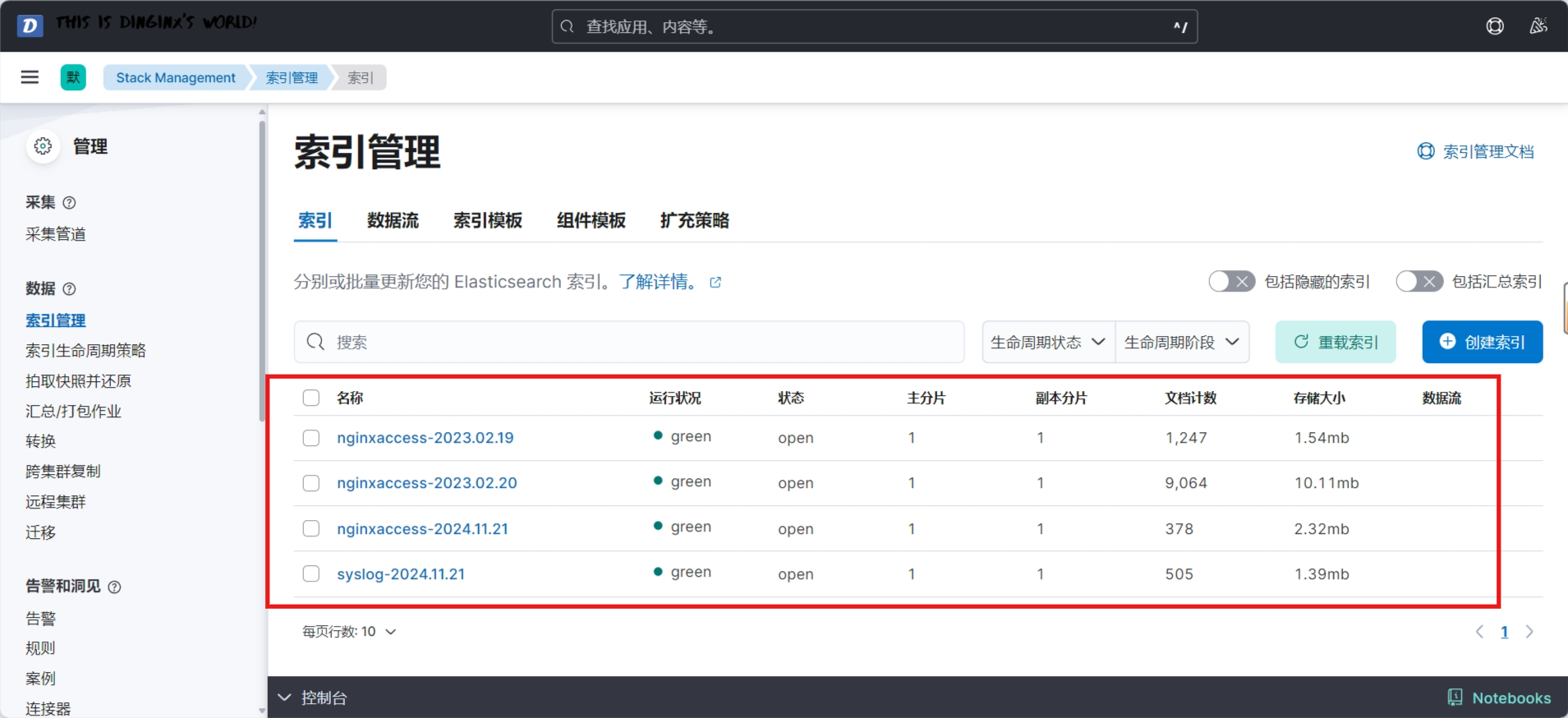The height and width of the screenshot is (718, 1568).
Task: Click the sidebar vertical scrollbar
Action: [x=262, y=271]
